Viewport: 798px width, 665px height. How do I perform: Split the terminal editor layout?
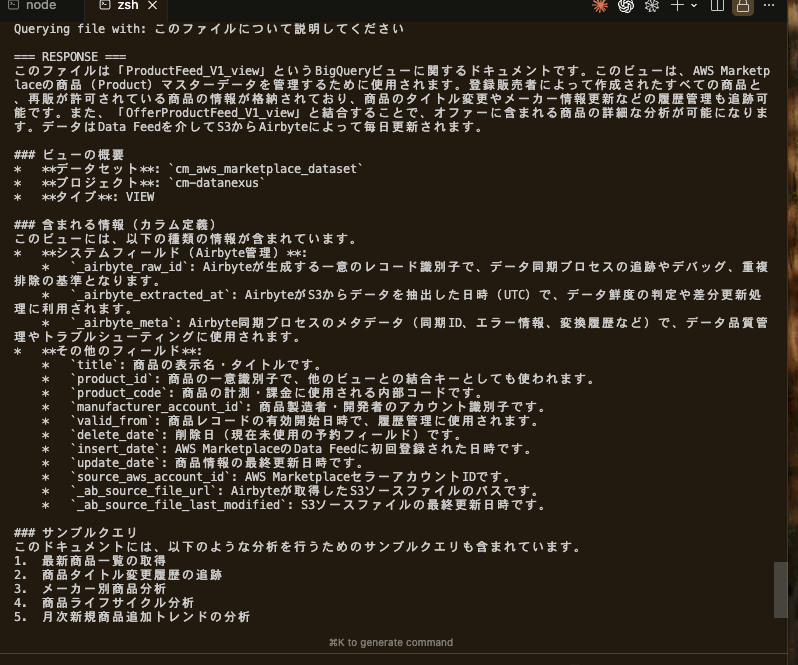717,6
